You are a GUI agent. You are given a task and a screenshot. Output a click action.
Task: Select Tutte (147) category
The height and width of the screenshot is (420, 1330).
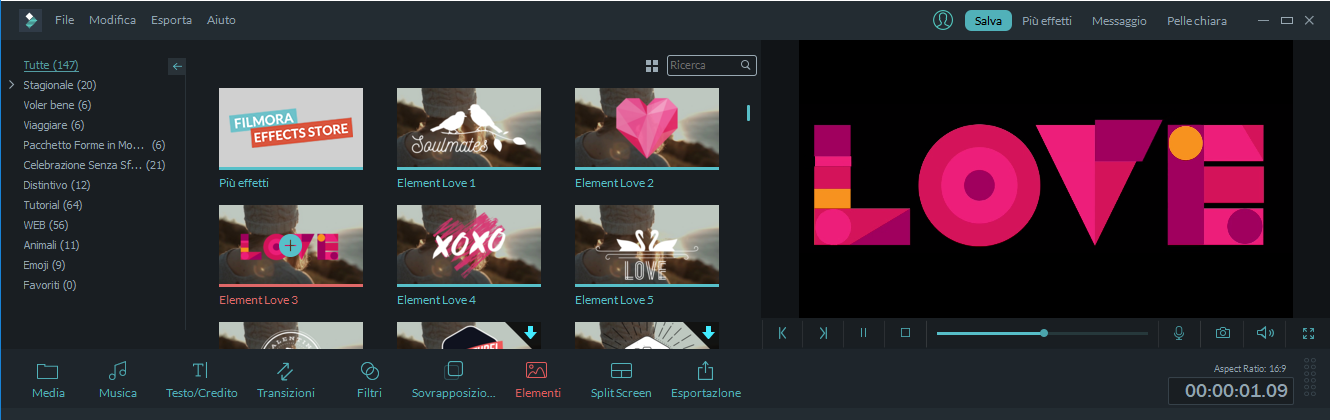51,65
